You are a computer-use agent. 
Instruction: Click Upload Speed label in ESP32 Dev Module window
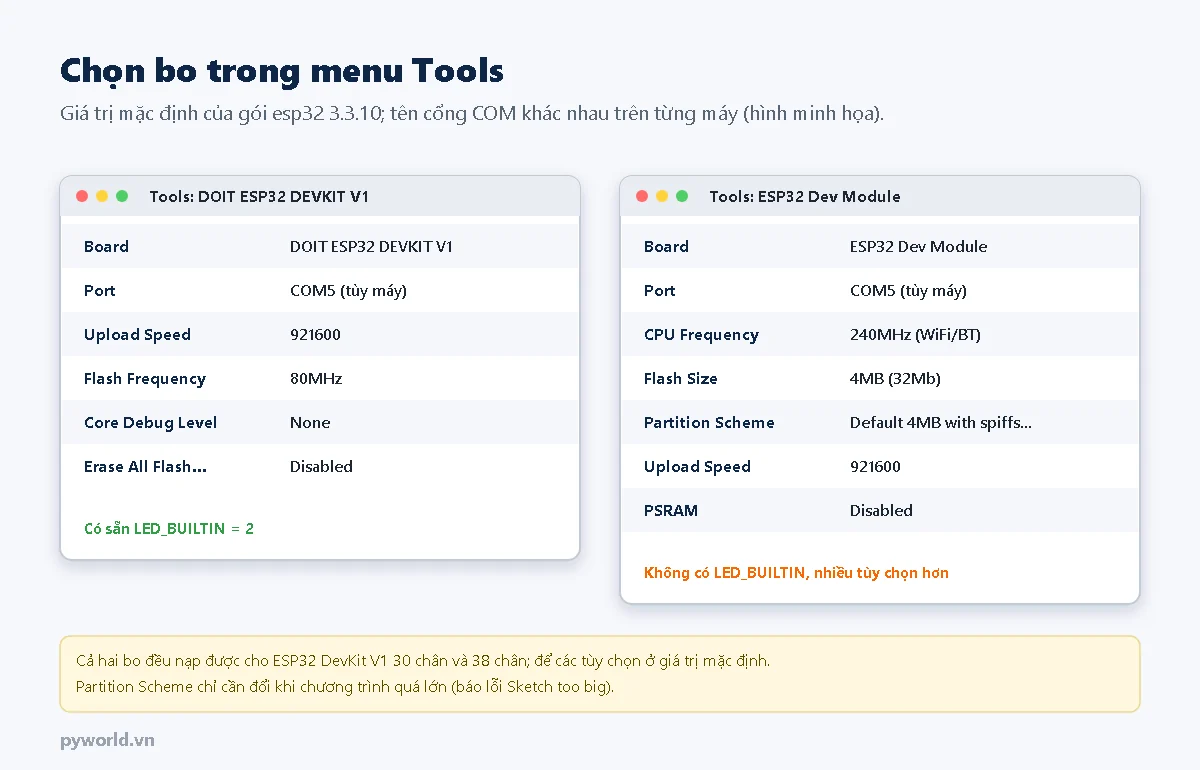point(697,467)
